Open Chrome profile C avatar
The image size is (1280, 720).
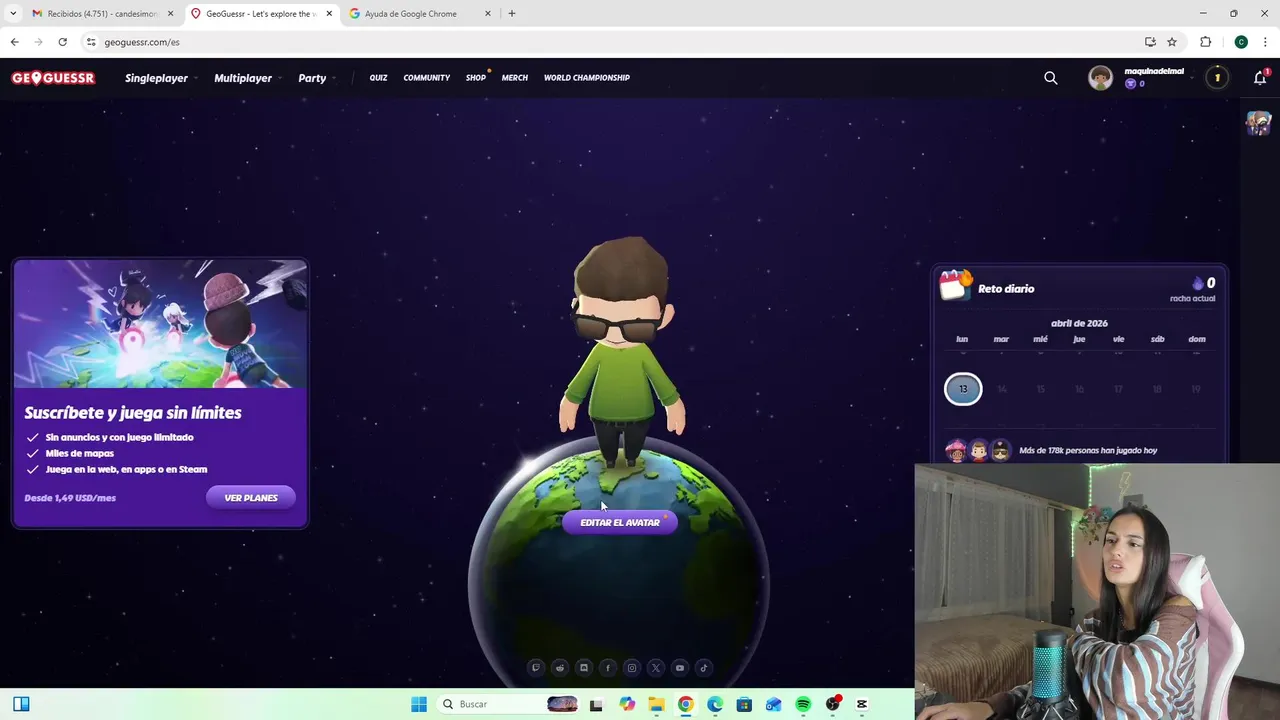pyautogui.click(x=1241, y=42)
